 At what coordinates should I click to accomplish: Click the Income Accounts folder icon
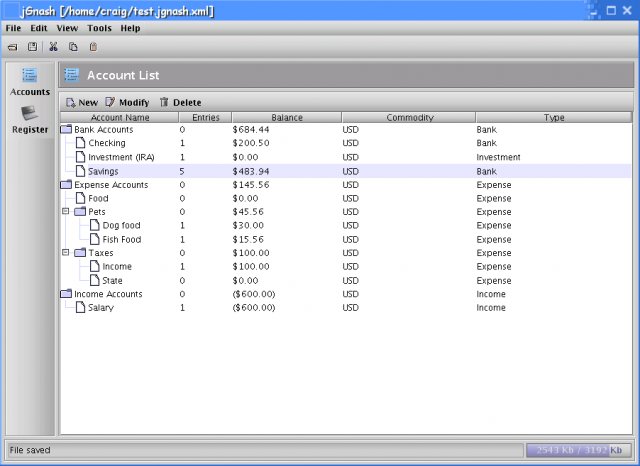point(66,294)
